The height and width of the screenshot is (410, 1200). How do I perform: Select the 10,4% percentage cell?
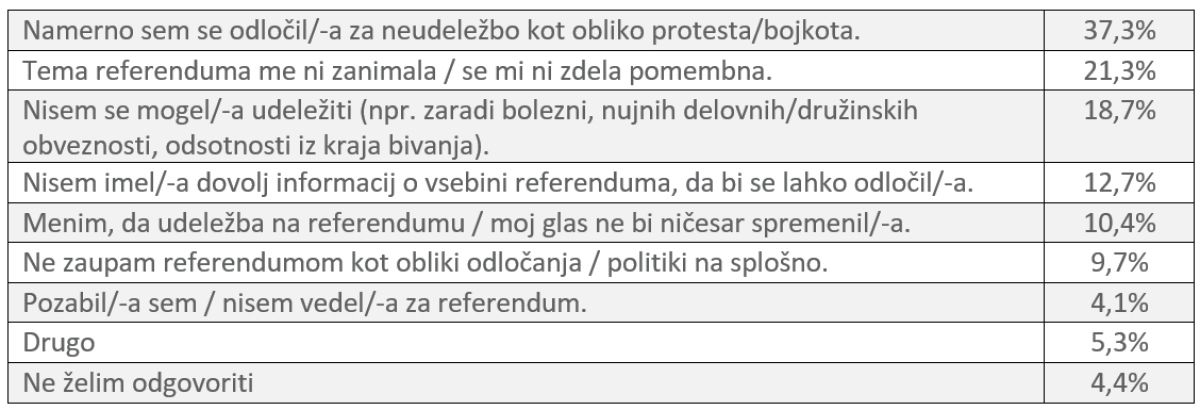tap(1121, 222)
